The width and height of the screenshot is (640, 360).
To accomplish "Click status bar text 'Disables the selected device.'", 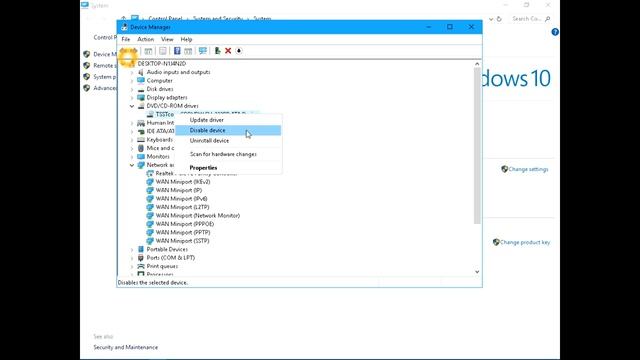I will tap(153, 282).
